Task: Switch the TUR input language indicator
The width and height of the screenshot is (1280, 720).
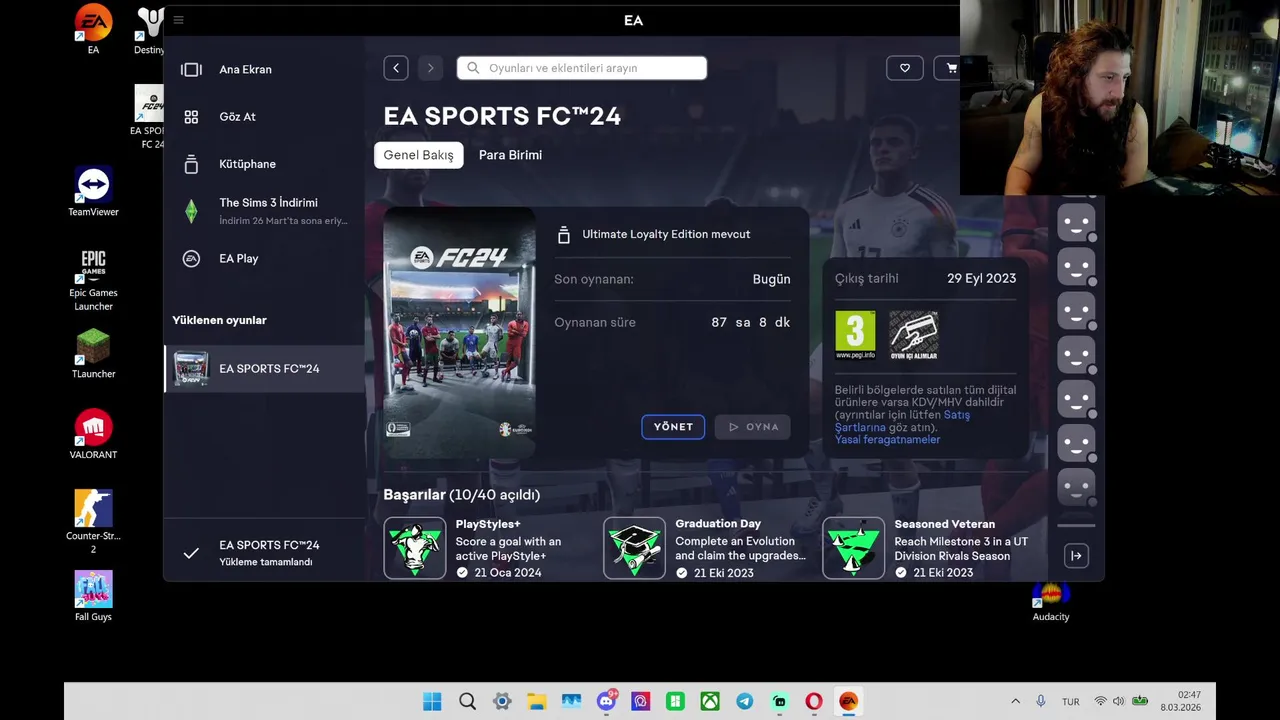Action: (x=1071, y=702)
